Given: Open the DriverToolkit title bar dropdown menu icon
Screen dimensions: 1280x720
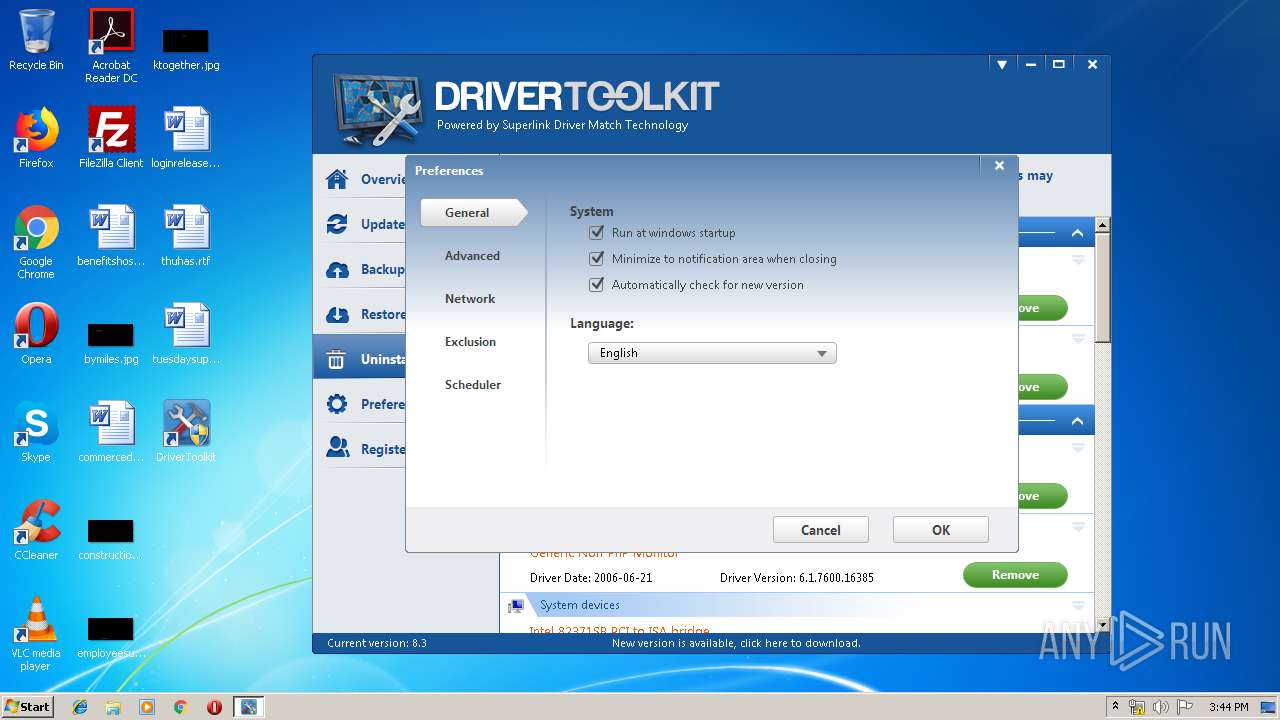Looking at the screenshot, I should (x=1001, y=64).
